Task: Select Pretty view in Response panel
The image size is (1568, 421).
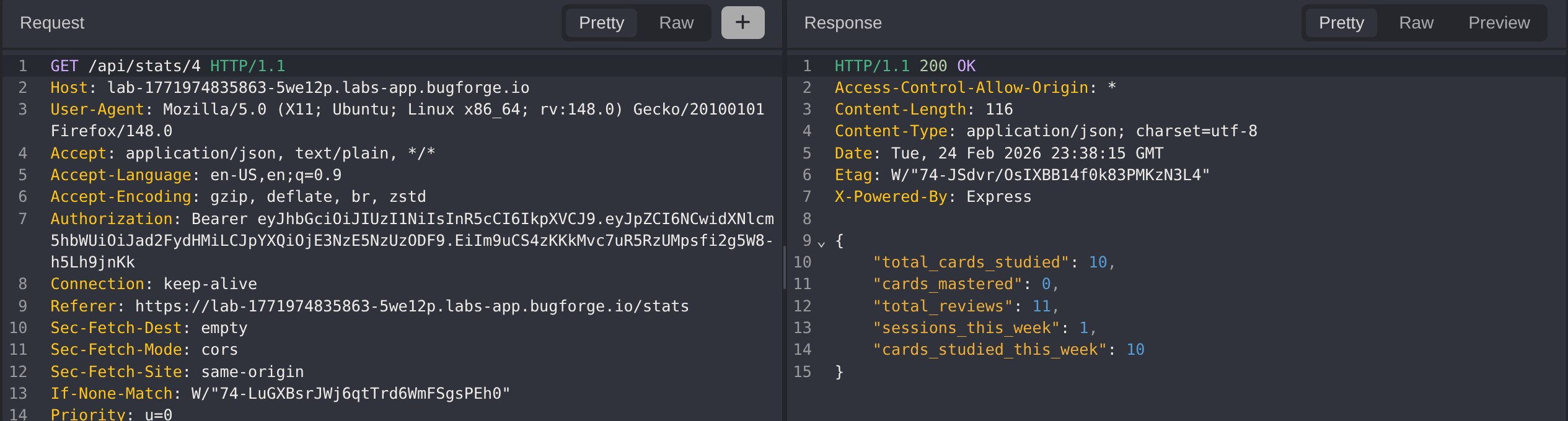Action: coord(1341,23)
